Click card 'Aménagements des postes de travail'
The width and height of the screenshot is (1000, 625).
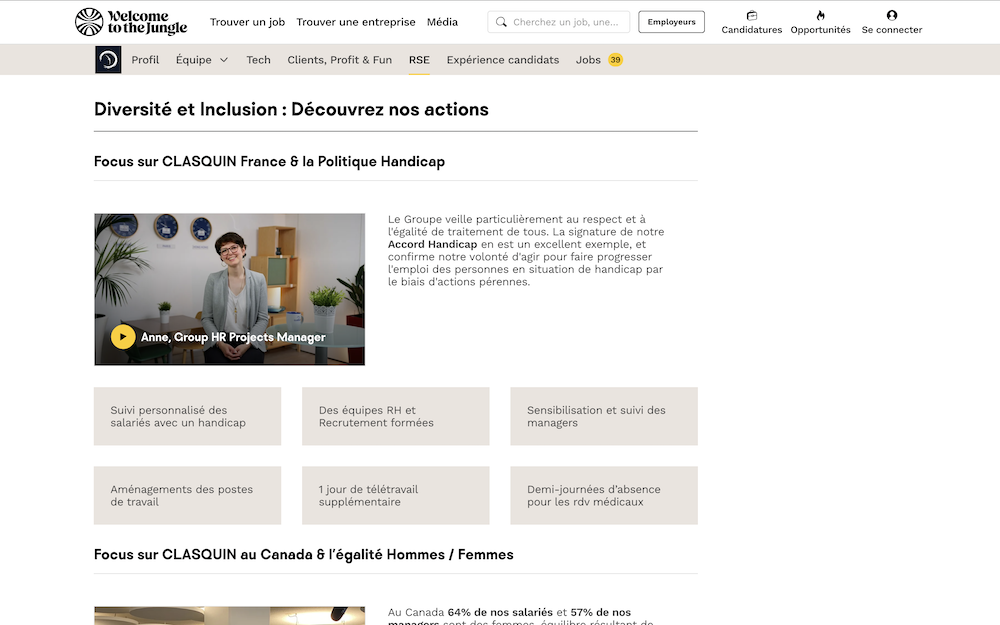pos(188,496)
